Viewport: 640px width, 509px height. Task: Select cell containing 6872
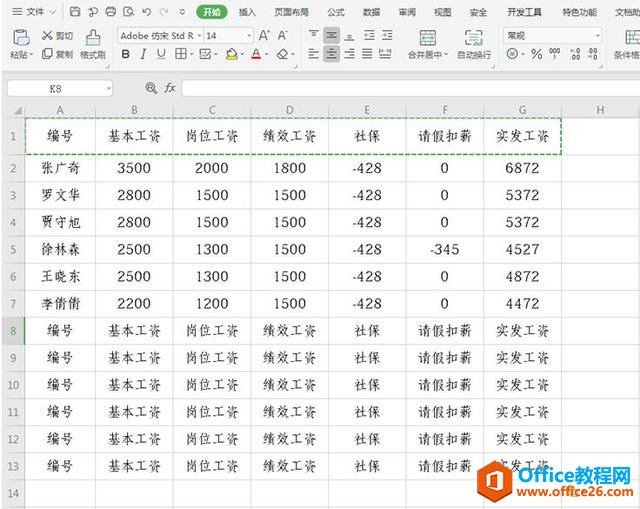(x=522, y=168)
